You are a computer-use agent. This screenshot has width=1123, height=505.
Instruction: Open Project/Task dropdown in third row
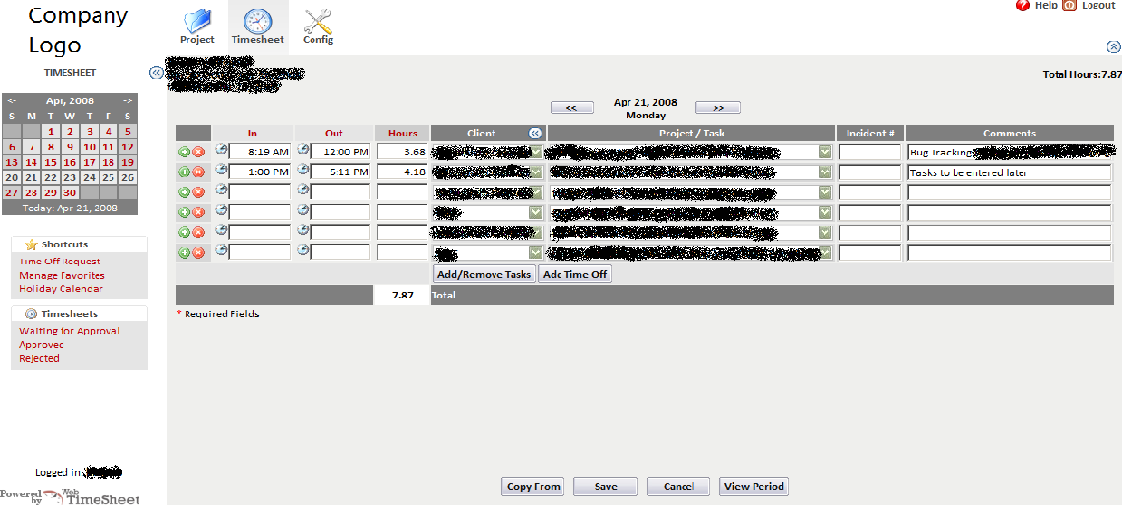click(825, 192)
